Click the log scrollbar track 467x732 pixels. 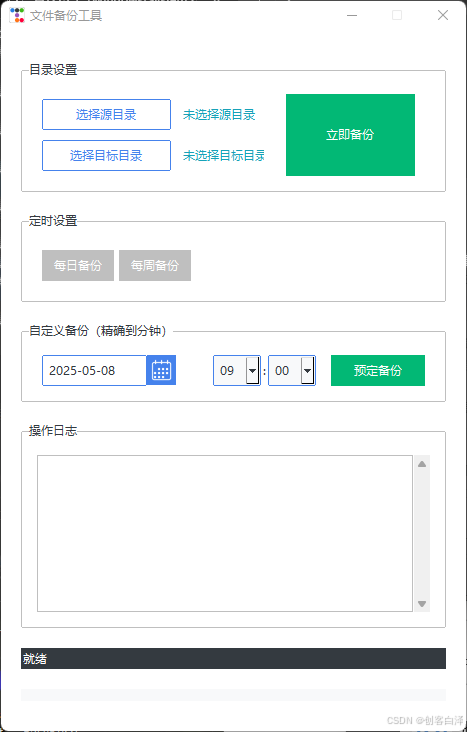pos(422,533)
